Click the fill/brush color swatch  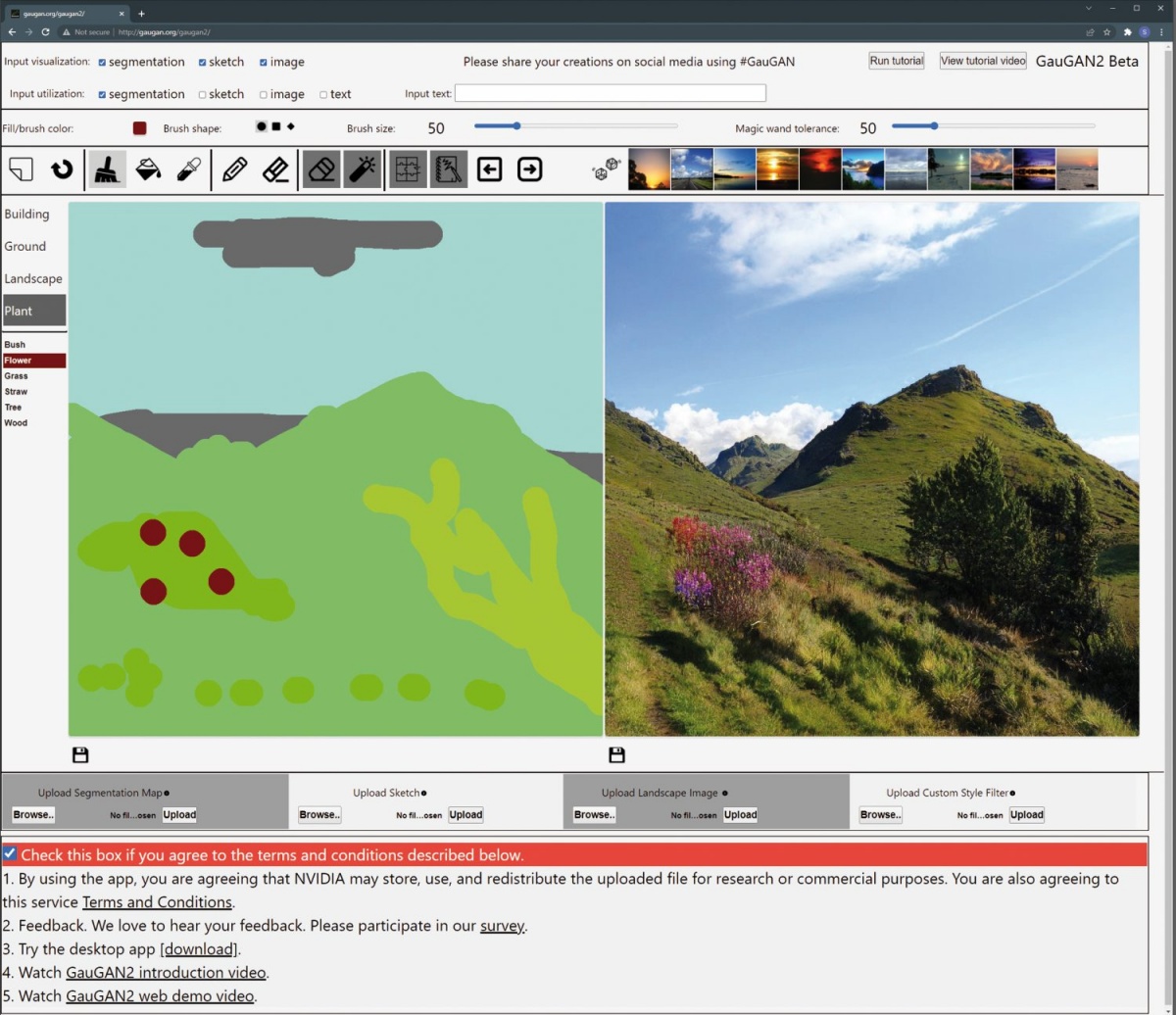click(139, 128)
